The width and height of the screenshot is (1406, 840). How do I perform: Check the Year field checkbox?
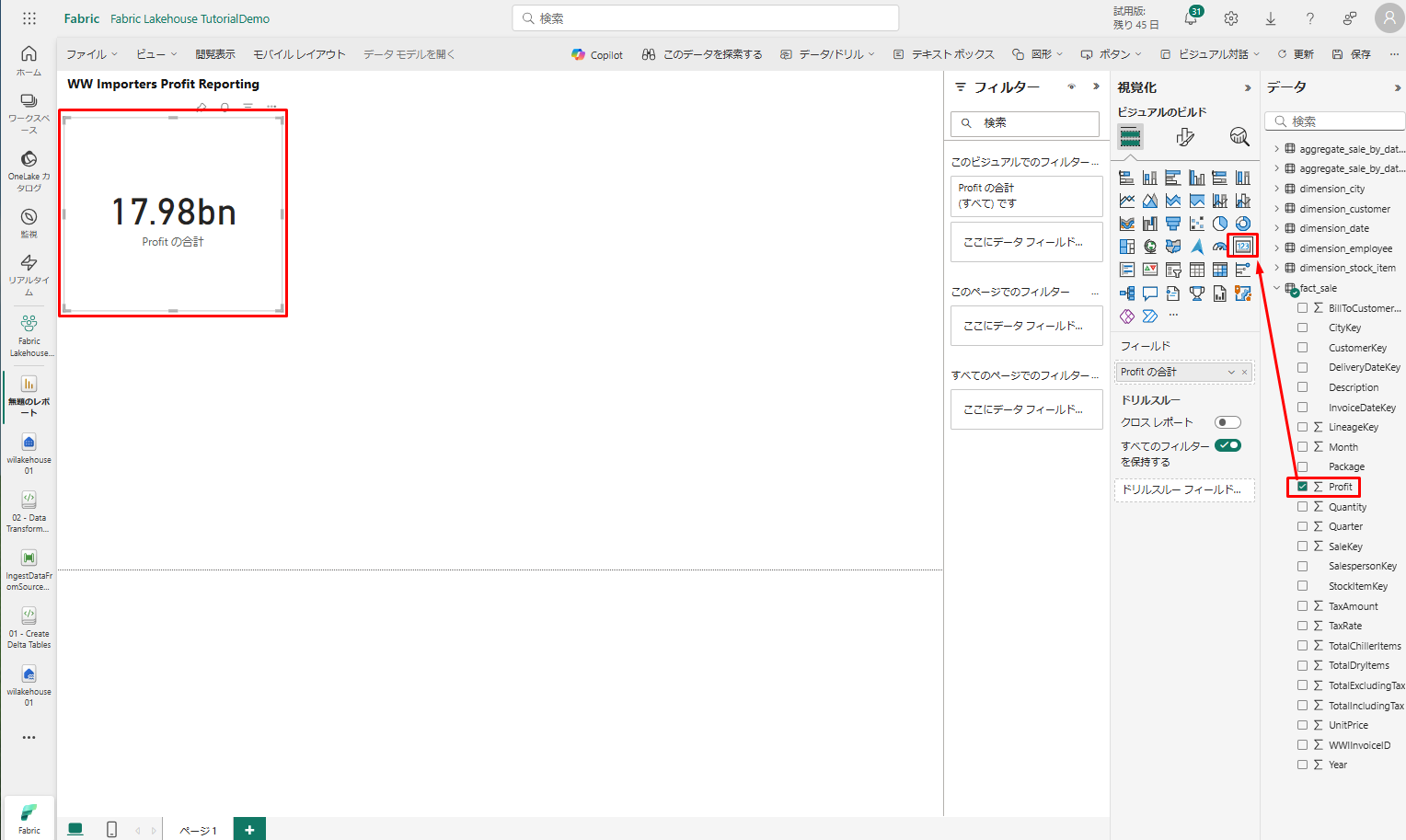1302,765
